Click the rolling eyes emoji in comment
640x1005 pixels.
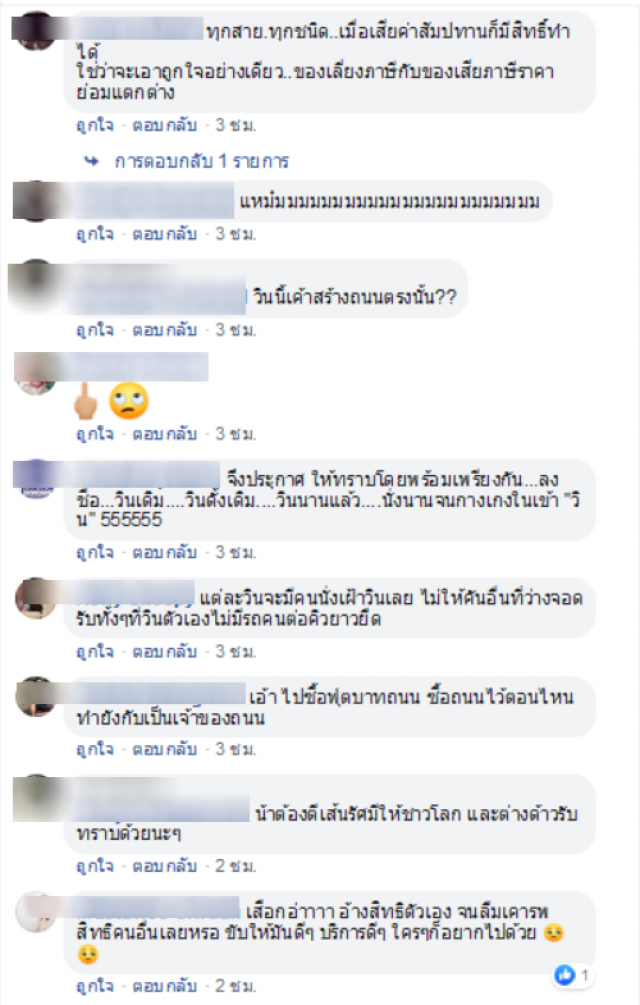pos(129,401)
